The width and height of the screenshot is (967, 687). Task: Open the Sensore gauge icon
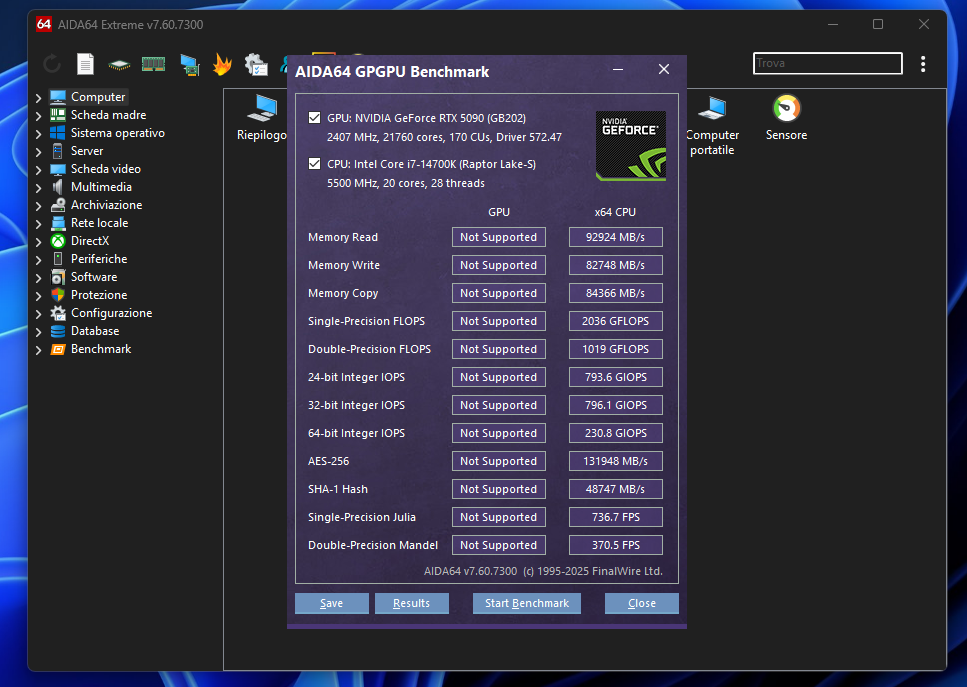pyautogui.click(x=786, y=118)
